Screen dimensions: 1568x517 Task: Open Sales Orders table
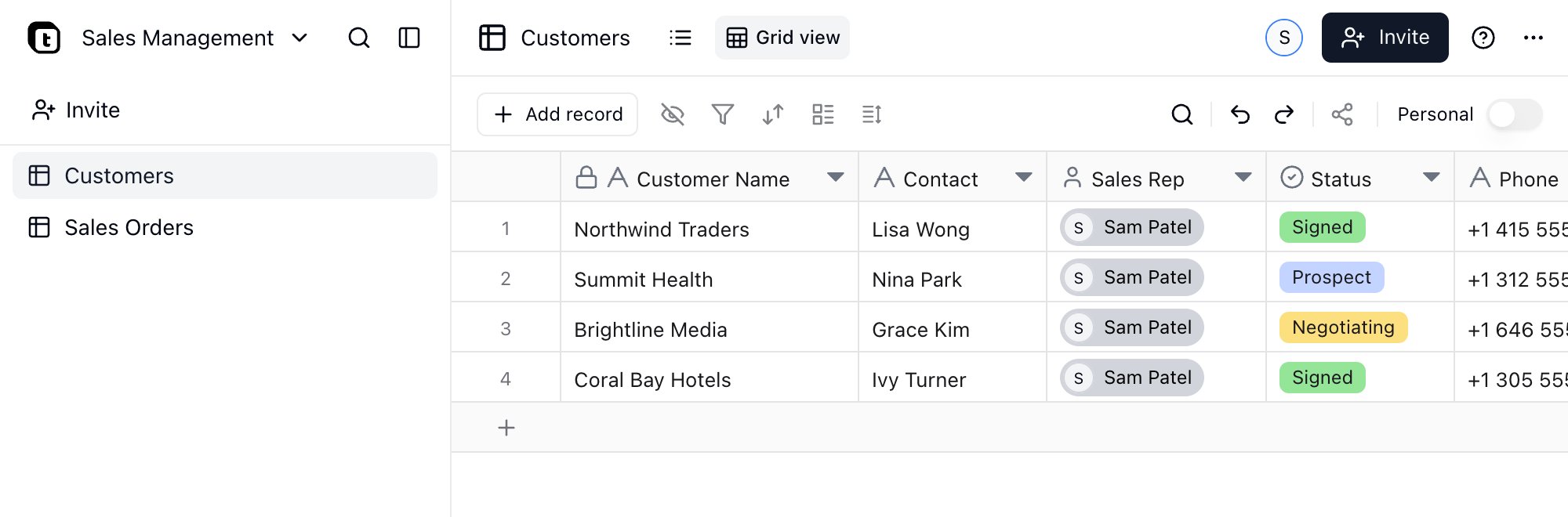point(225,227)
